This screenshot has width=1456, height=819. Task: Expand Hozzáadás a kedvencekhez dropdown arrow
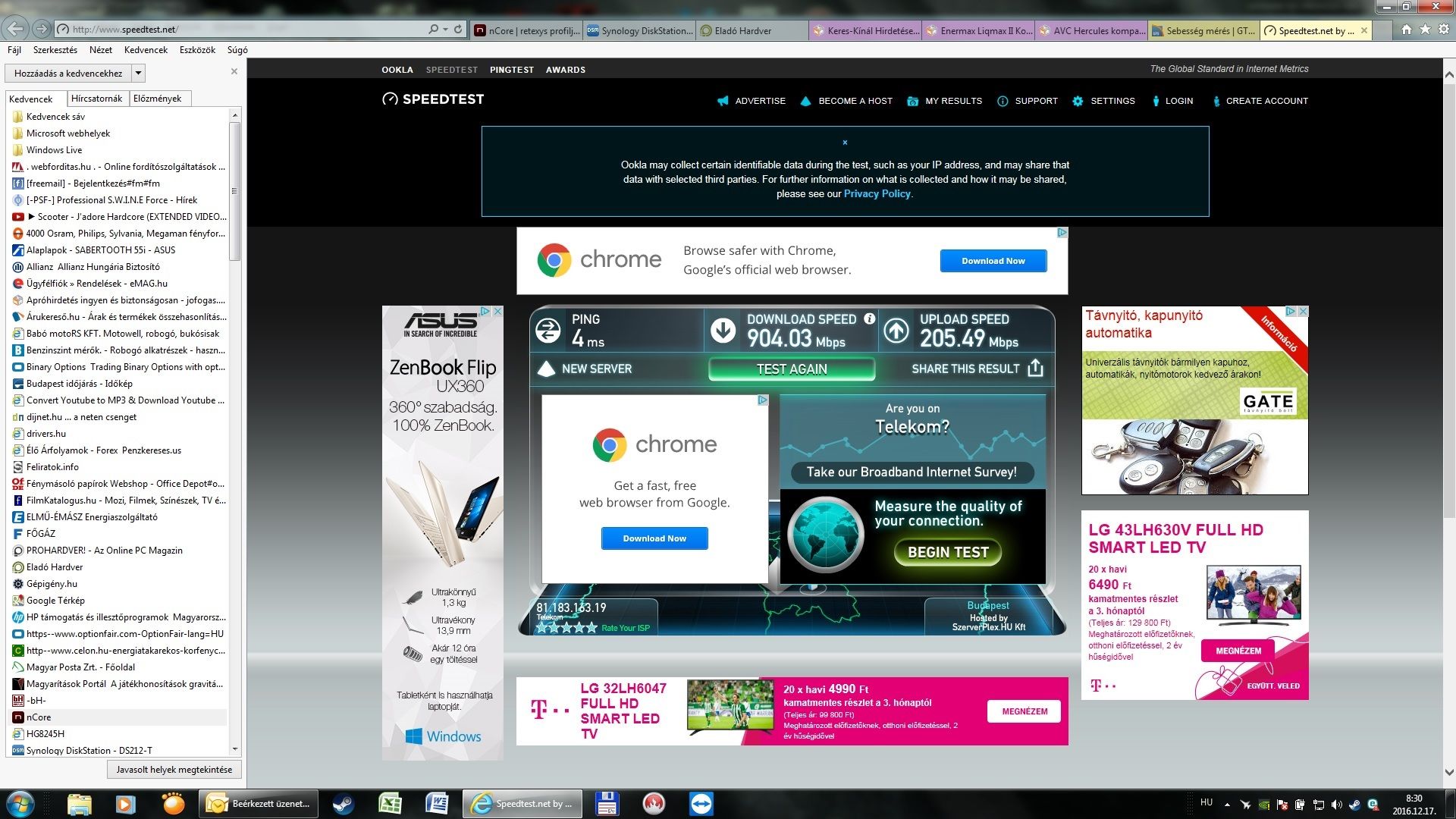click(x=138, y=74)
